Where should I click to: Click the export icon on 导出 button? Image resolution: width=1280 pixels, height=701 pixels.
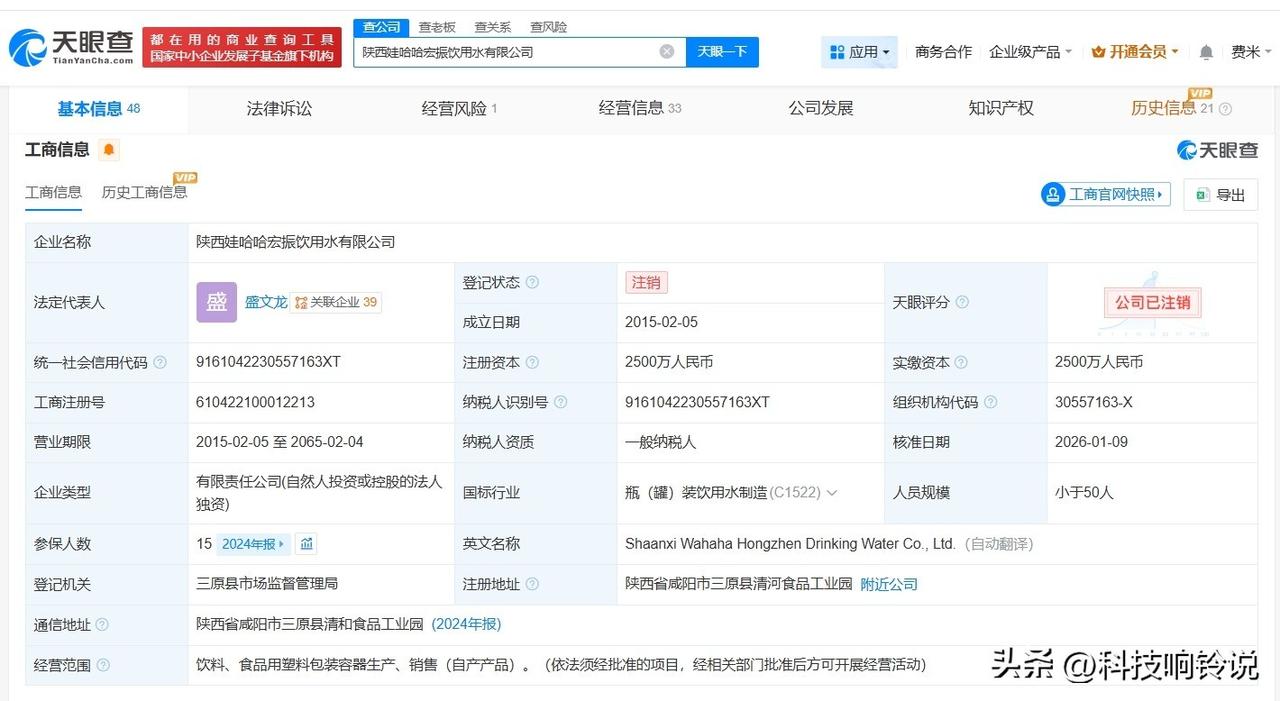click(1204, 195)
